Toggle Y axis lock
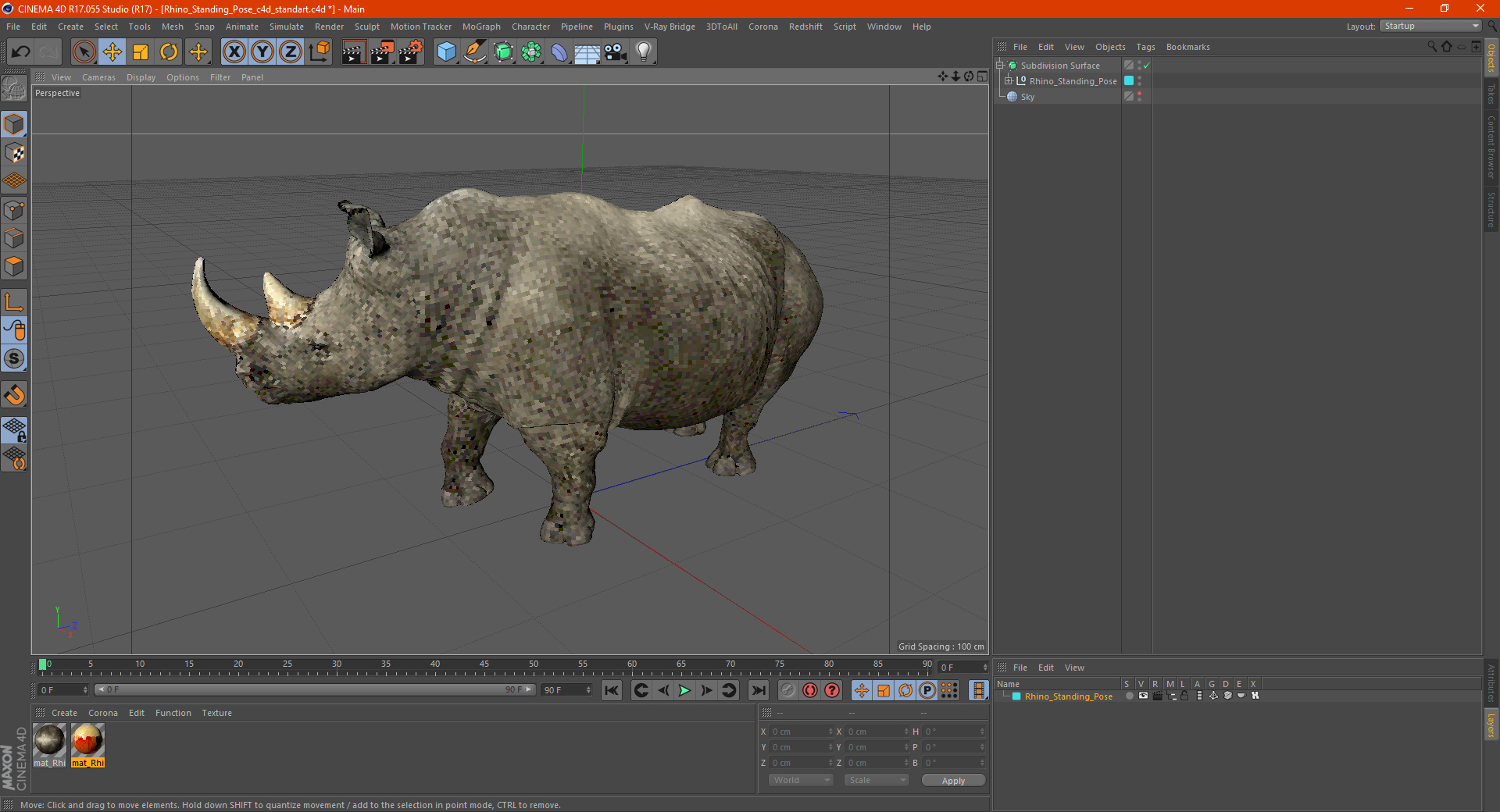The height and width of the screenshot is (812, 1500). point(262,52)
